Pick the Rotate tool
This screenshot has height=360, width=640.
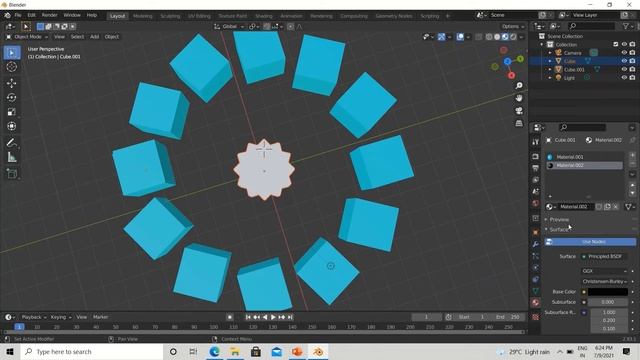12,98
